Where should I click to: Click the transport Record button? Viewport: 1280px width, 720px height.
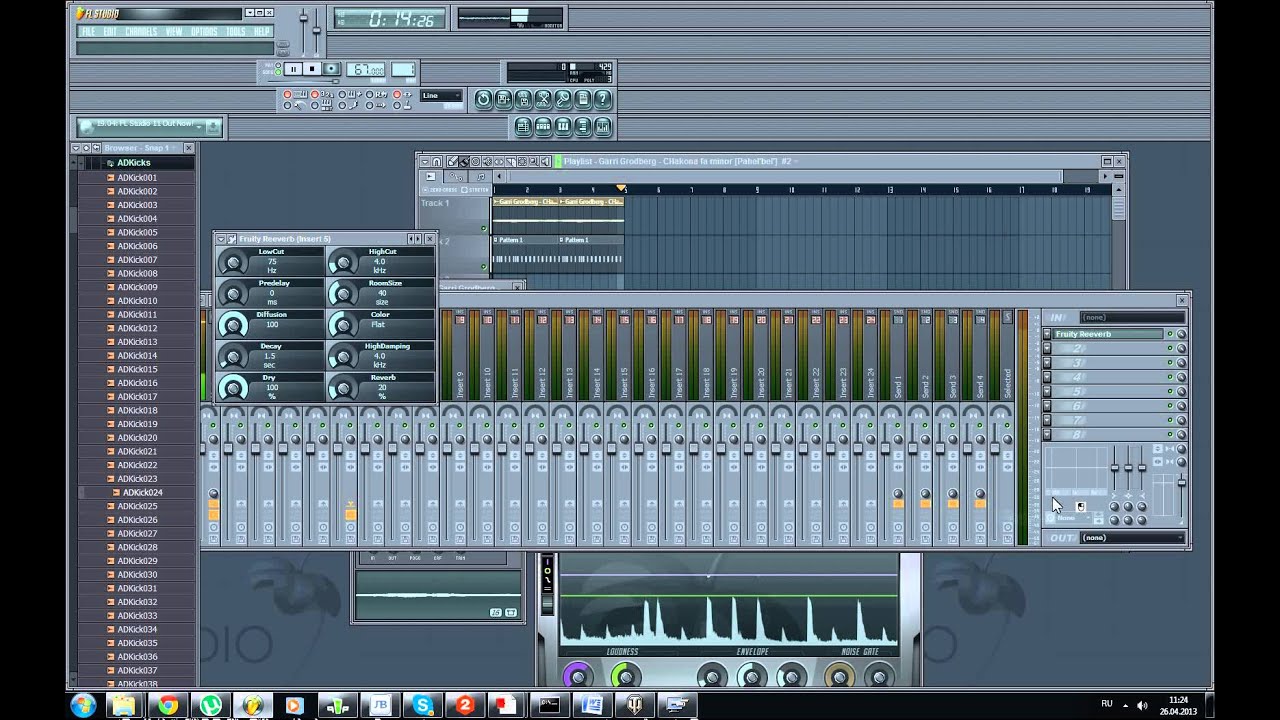coord(331,69)
